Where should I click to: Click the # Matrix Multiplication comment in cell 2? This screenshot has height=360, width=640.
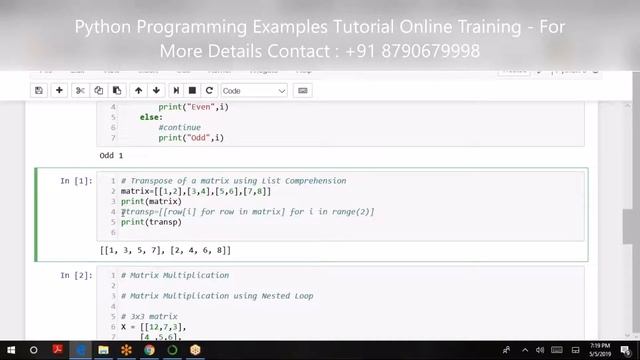pyautogui.click(x=175, y=276)
